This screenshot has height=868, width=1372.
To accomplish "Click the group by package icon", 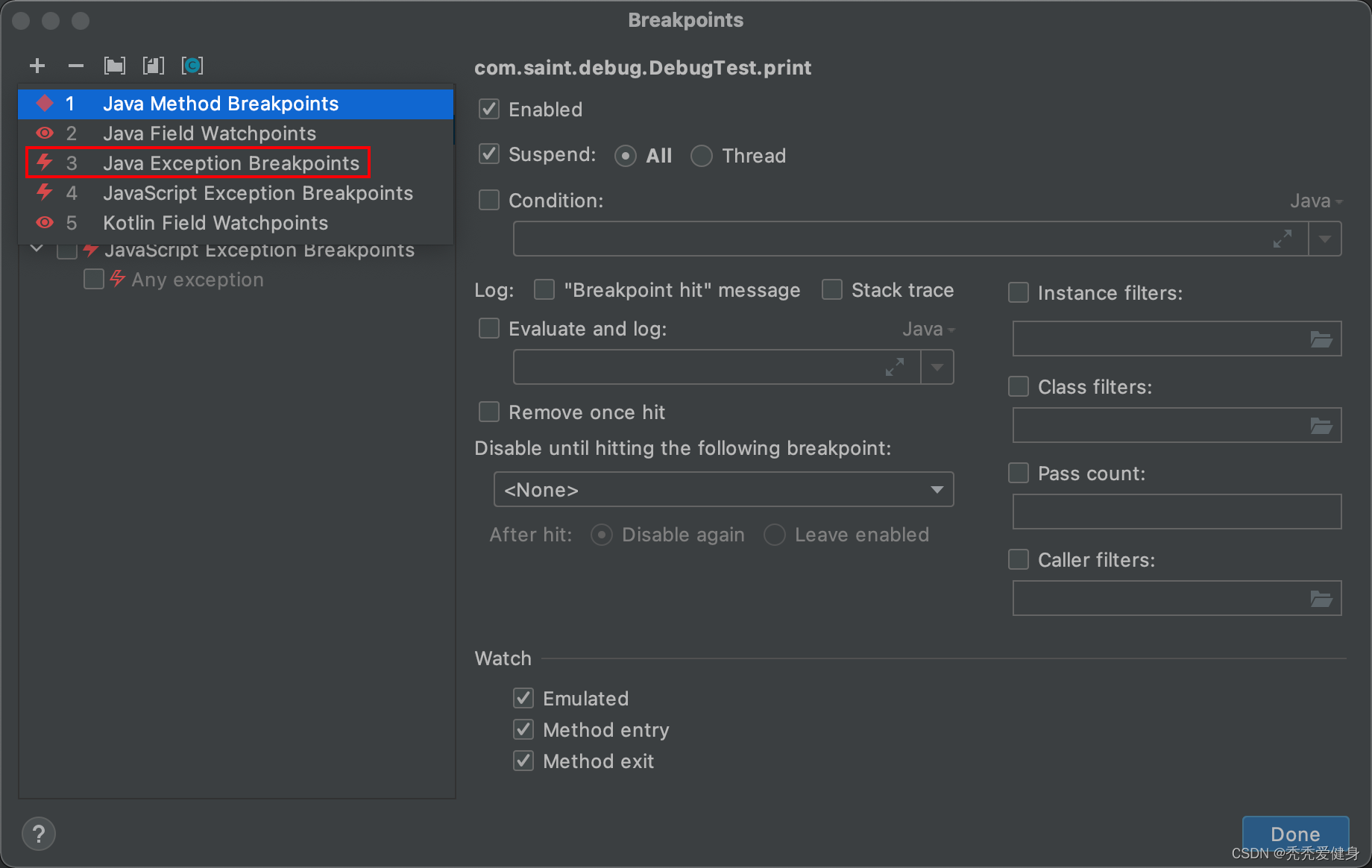I will click(x=115, y=66).
